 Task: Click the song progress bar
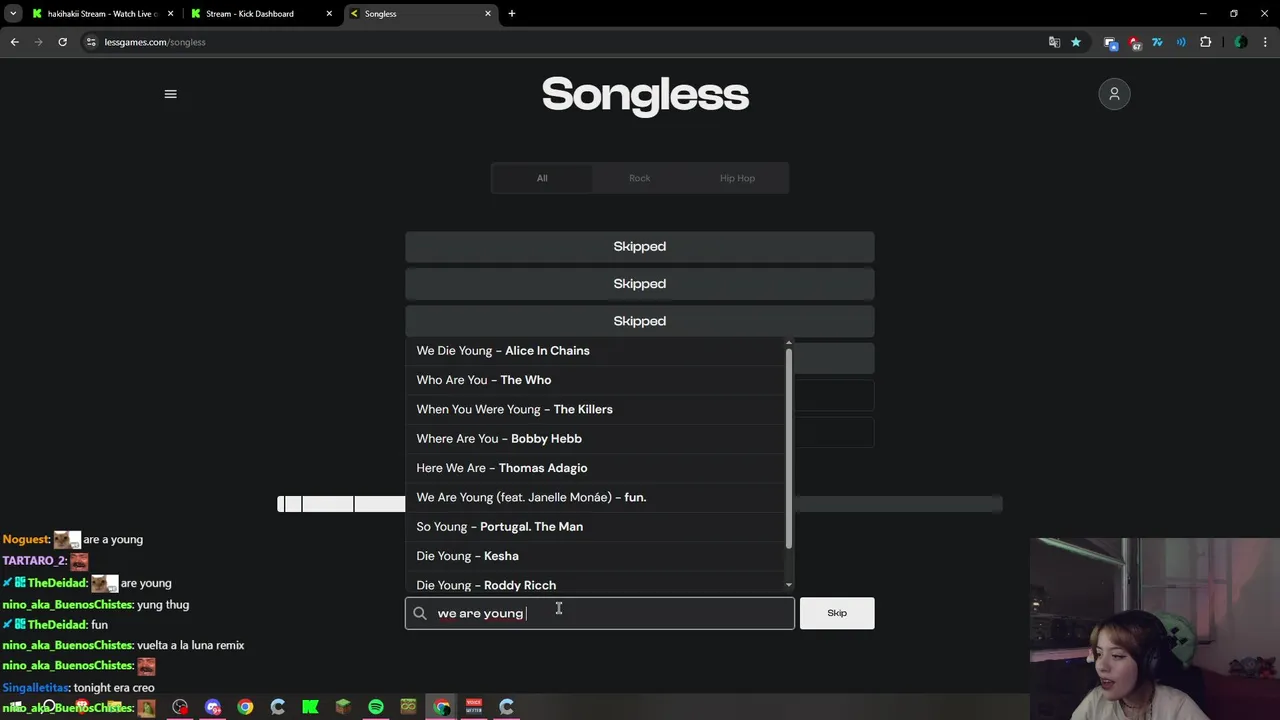pos(640,504)
